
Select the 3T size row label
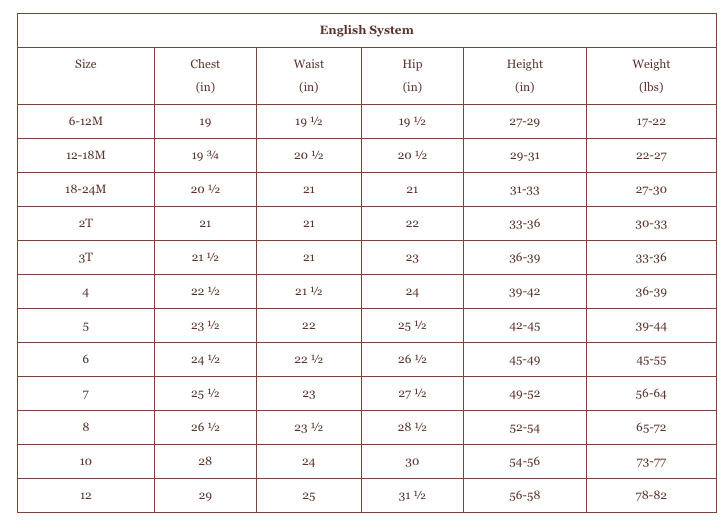[86, 257]
